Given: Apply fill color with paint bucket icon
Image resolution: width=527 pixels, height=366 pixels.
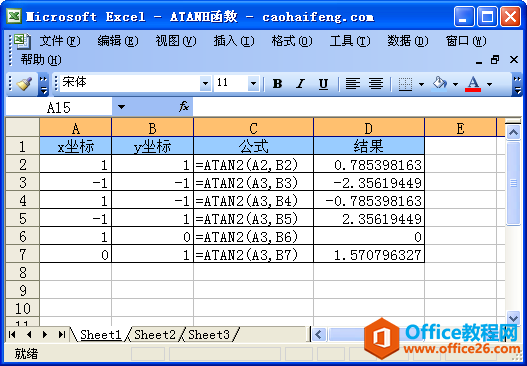Looking at the screenshot, I should (x=440, y=83).
